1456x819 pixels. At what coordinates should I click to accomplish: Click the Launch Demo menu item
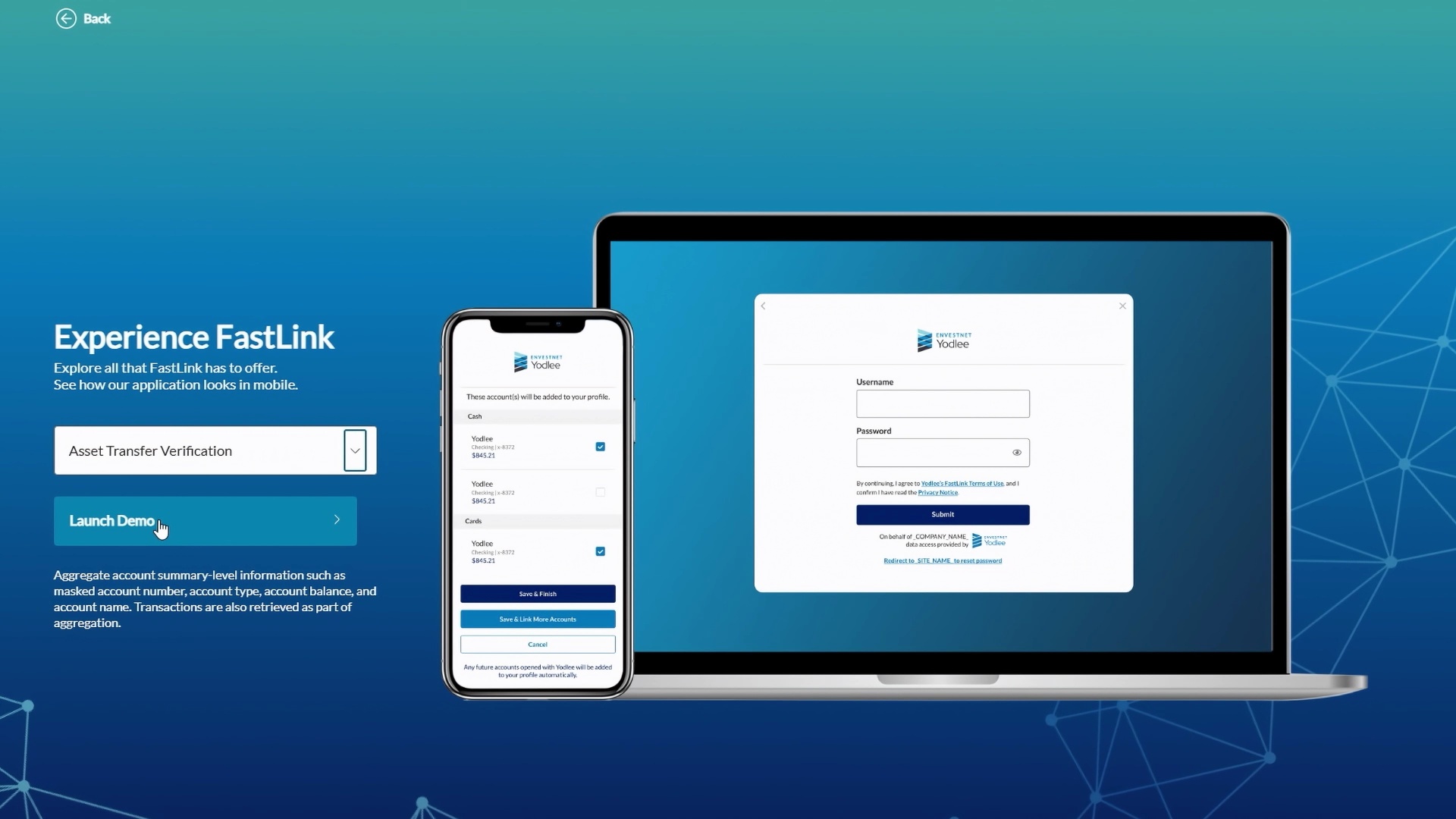point(205,520)
